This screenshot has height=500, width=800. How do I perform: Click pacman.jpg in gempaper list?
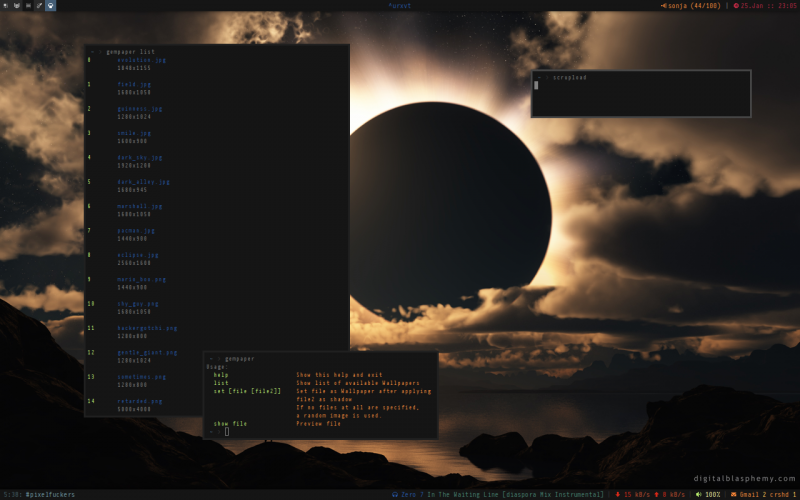coord(136,231)
